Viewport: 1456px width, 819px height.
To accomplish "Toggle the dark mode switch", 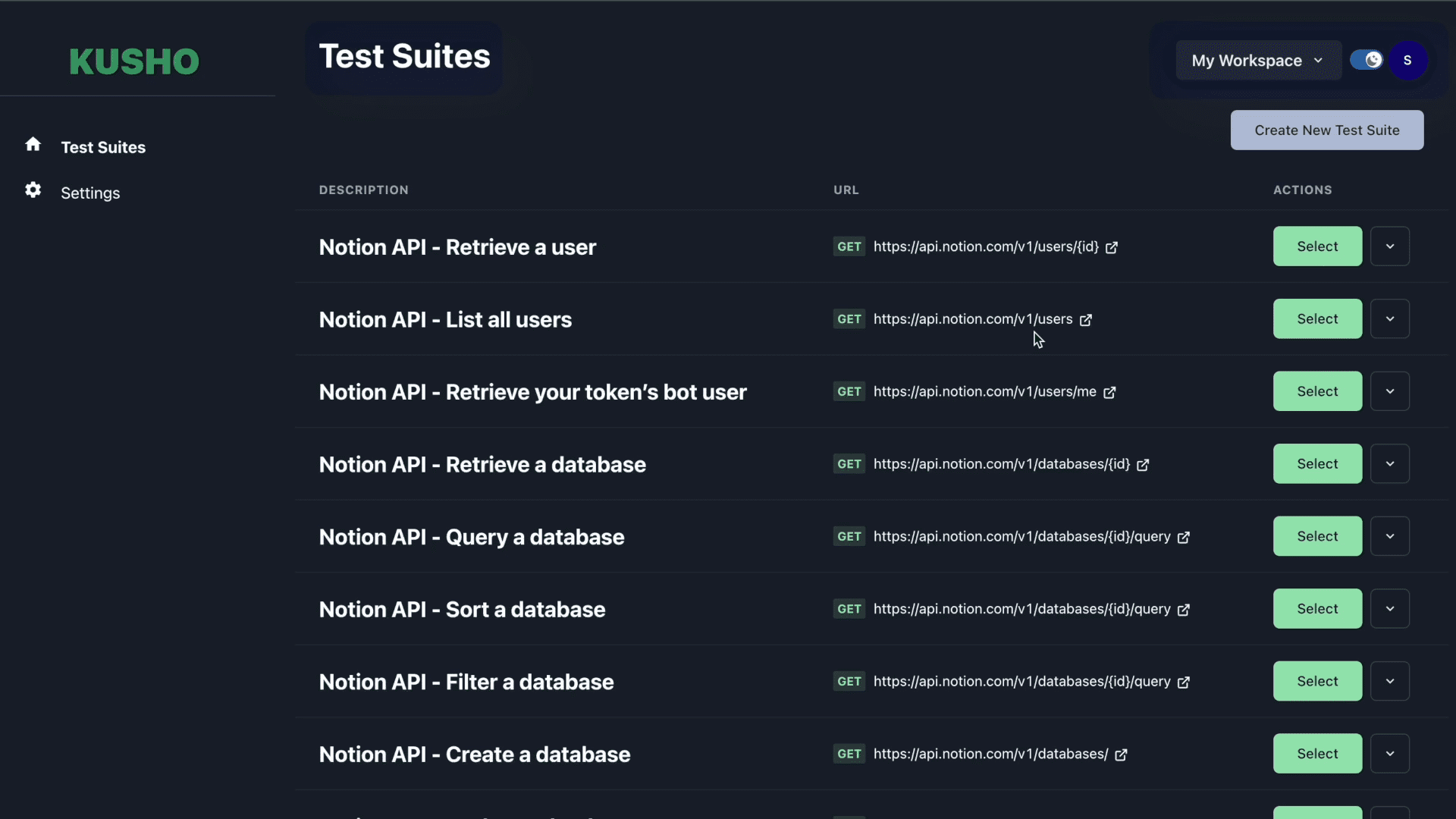I will tap(1367, 60).
